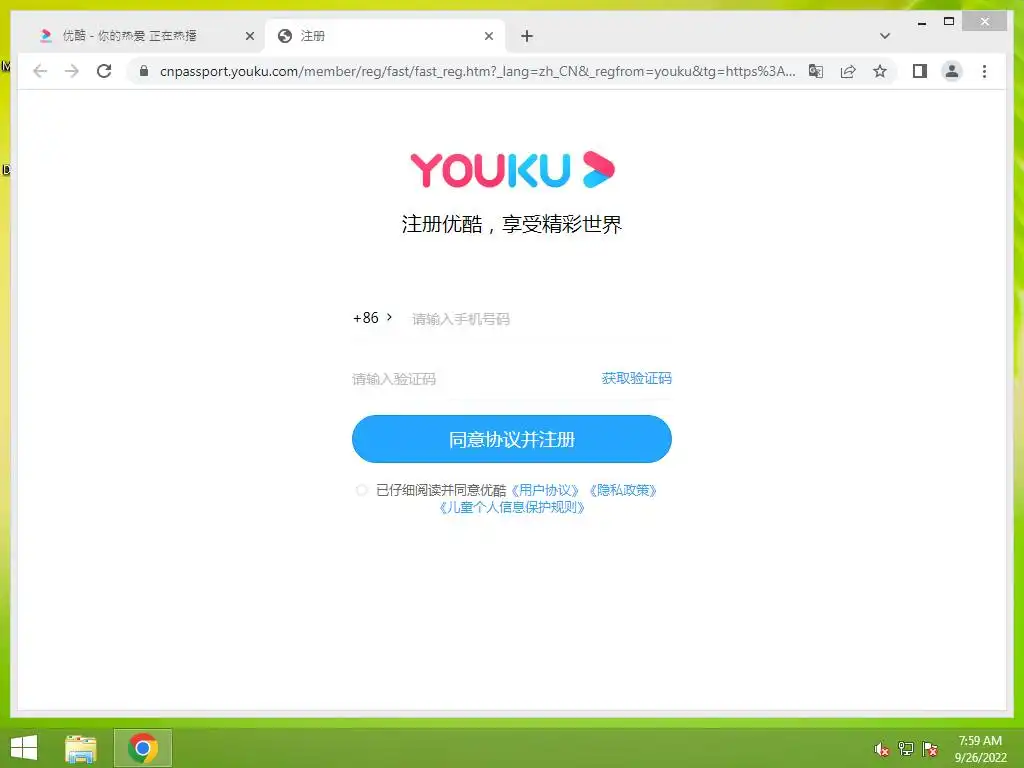The width and height of the screenshot is (1024, 768).
Task: Tick the agreement radio button
Action: click(361, 490)
